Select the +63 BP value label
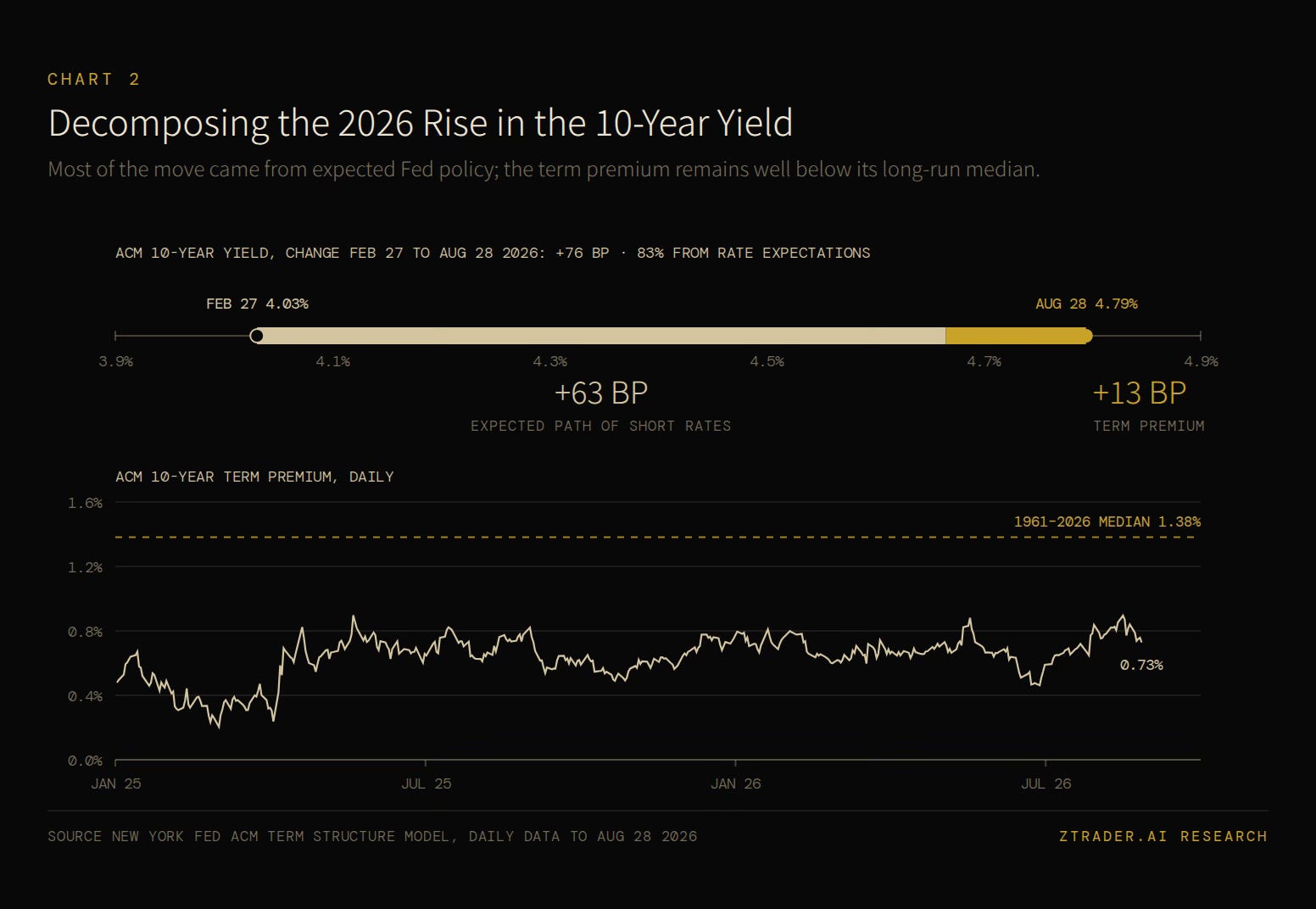The width and height of the screenshot is (1316, 909). click(601, 393)
